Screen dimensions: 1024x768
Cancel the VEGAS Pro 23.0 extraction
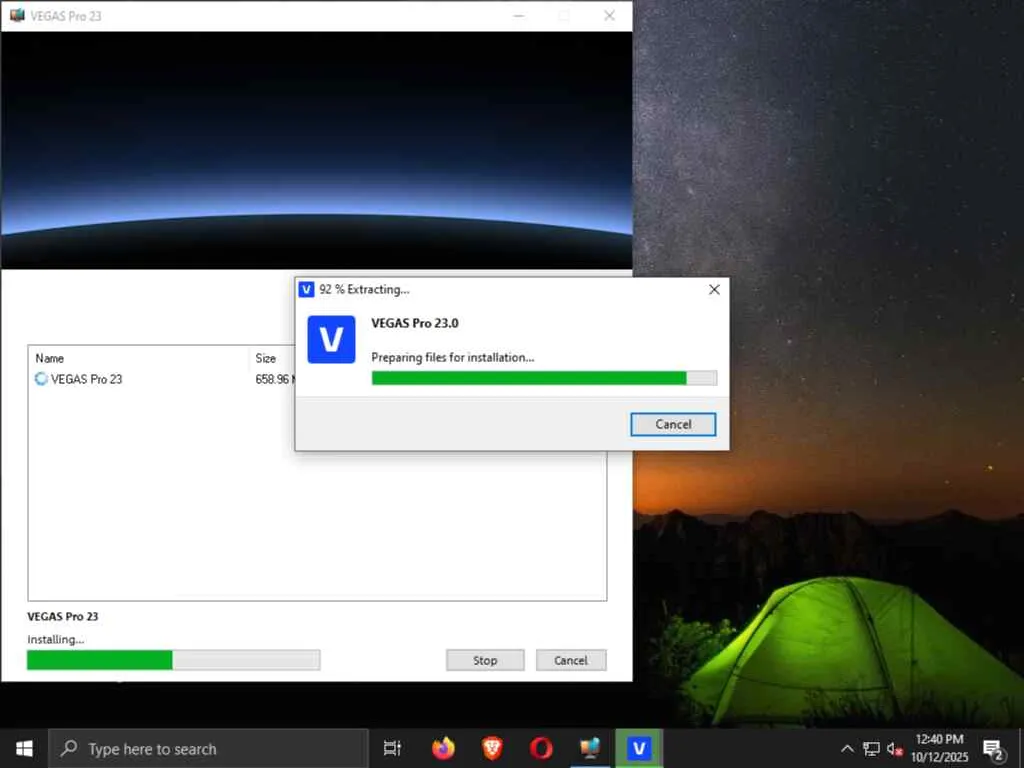coord(673,424)
